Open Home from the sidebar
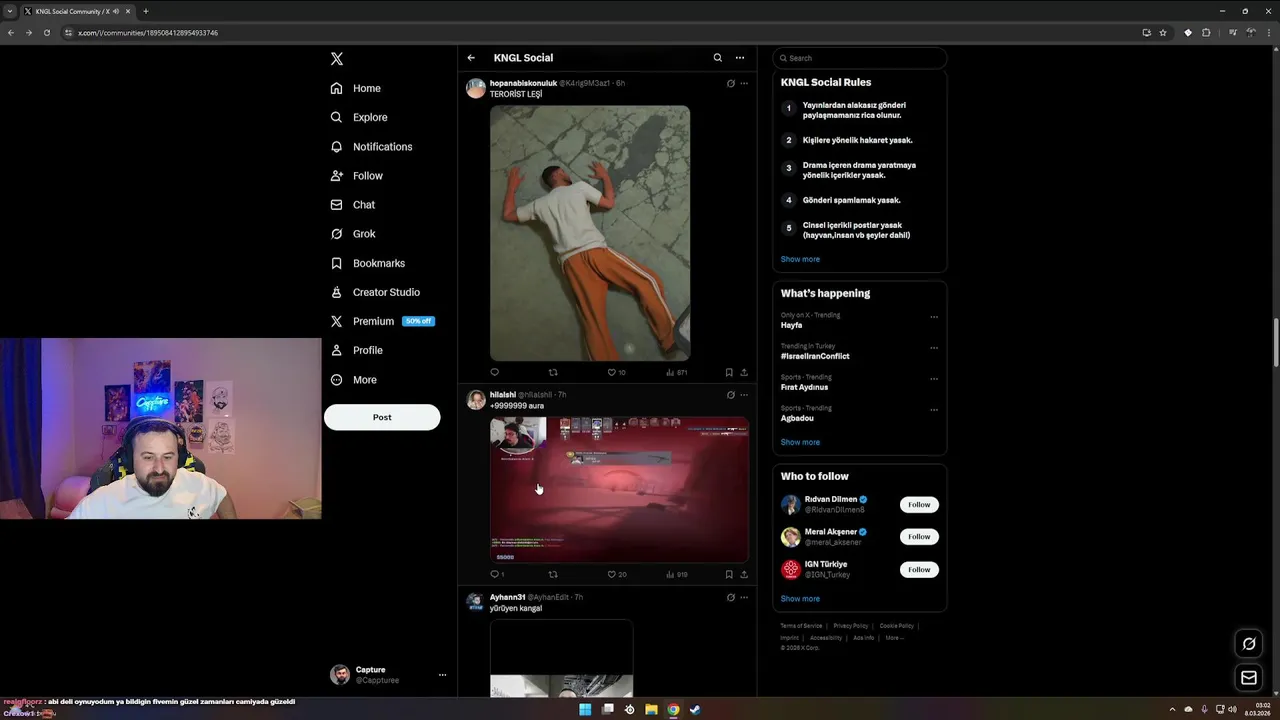The image size is (1280, 720). [x=356, y=88]
